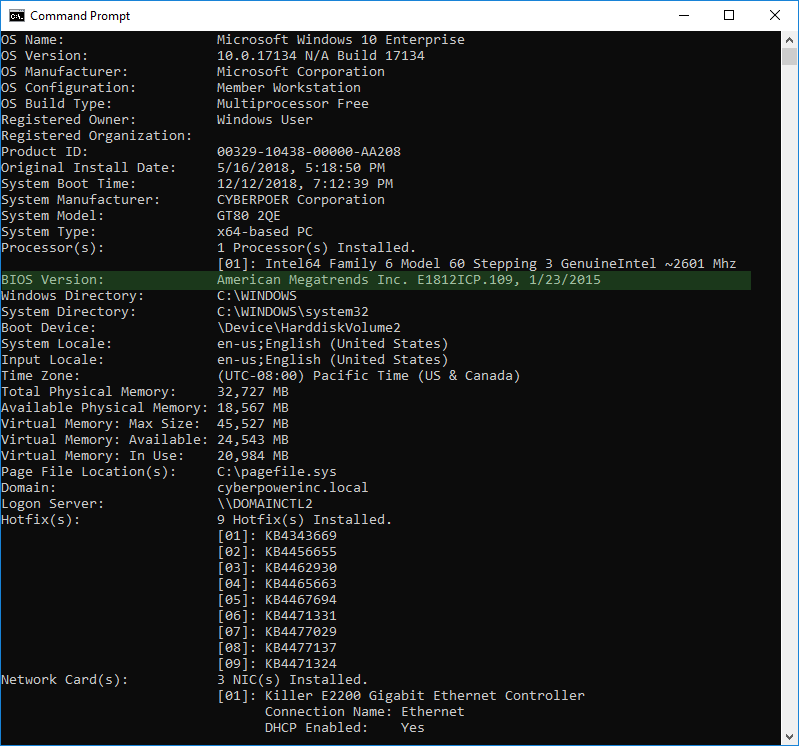
Task: Click the 'Intel64 Family 6 Model 60' processor line
Action: (476, 263)
